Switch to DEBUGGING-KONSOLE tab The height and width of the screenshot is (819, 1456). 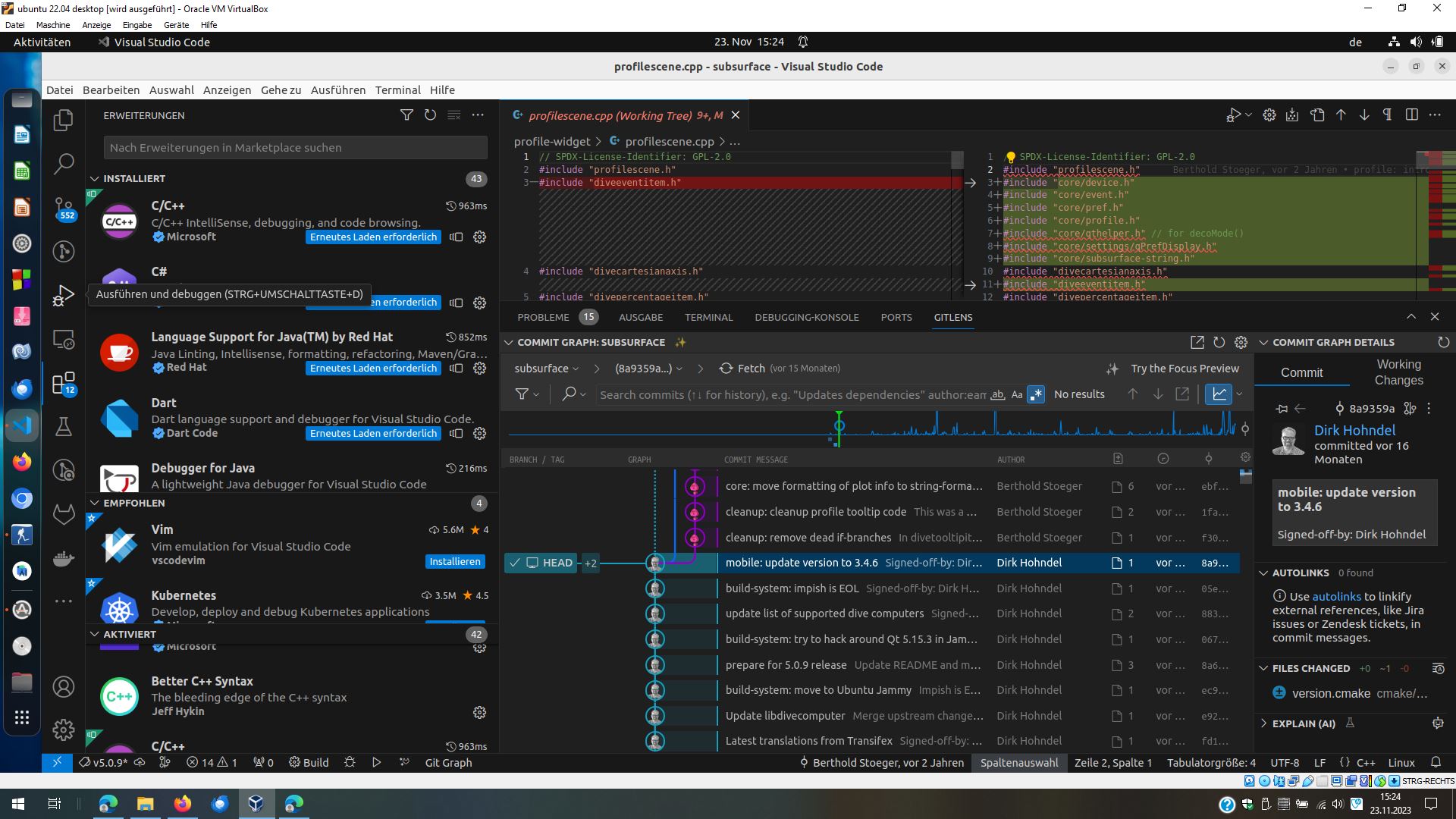tap(807, 318)
